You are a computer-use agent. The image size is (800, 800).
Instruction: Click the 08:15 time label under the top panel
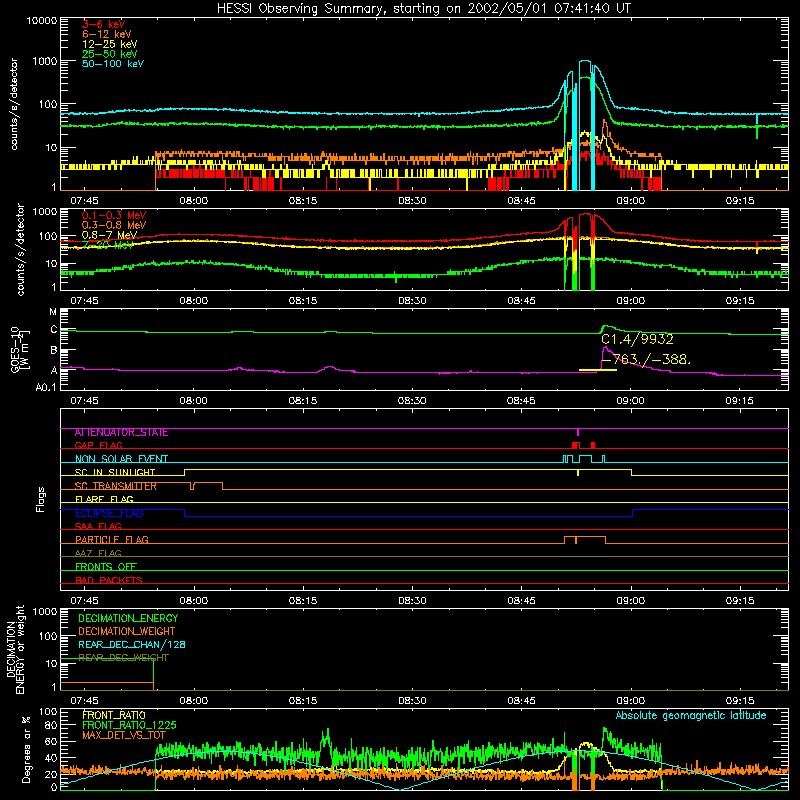pos(303,201)
